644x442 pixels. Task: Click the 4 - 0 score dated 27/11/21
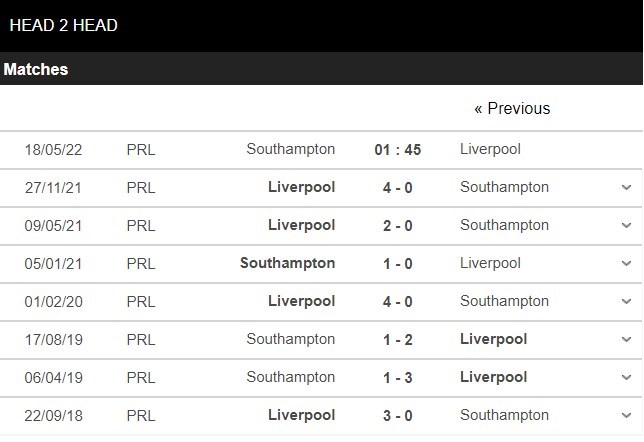[397, 187]
